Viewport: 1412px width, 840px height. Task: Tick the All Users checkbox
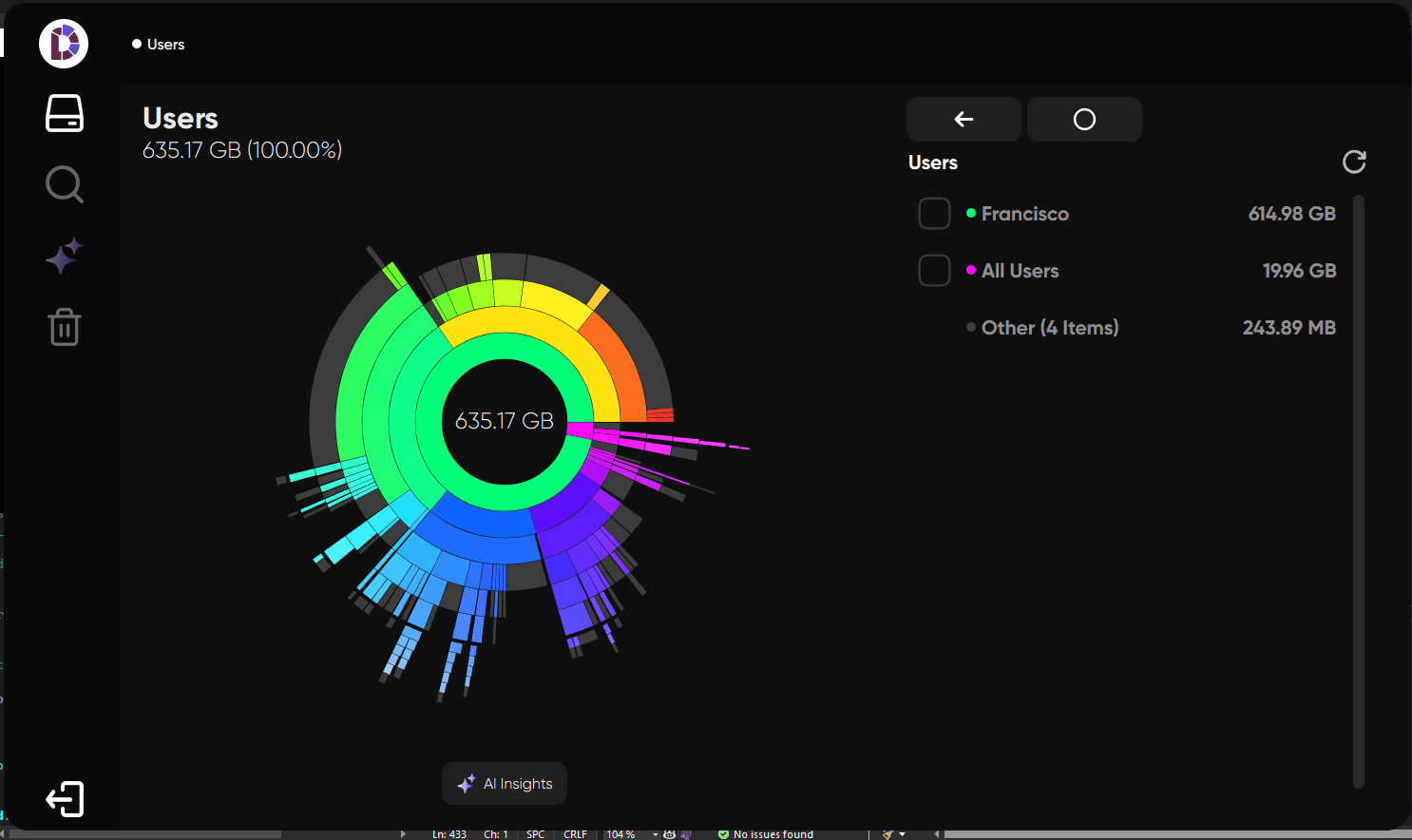tap(934, 271)
